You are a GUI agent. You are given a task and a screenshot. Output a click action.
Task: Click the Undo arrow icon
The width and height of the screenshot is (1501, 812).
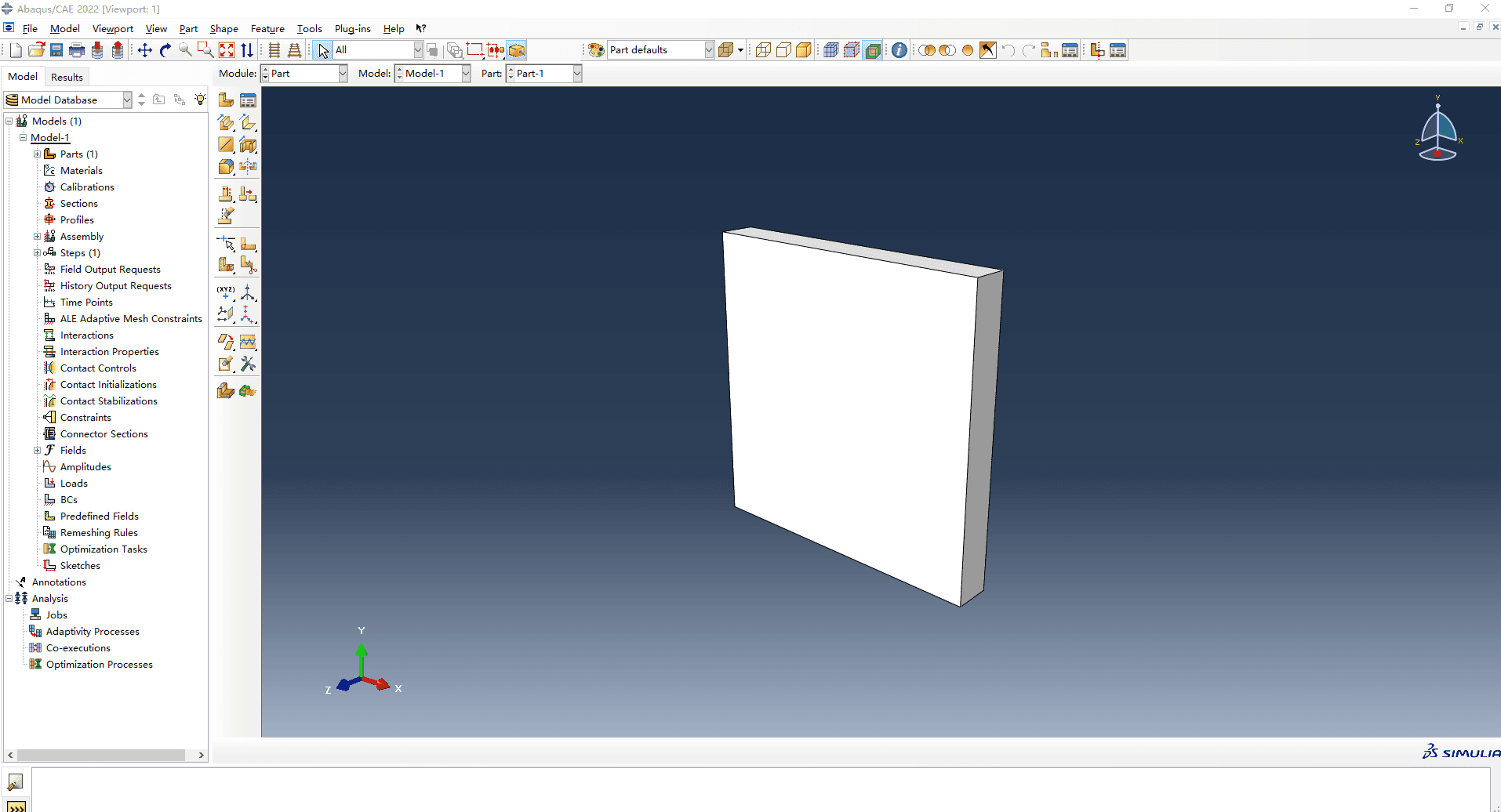click(1009, 50)
